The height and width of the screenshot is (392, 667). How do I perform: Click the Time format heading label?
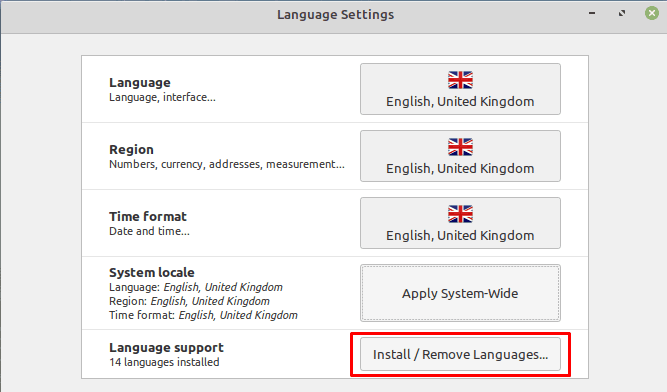coord(148,216)
